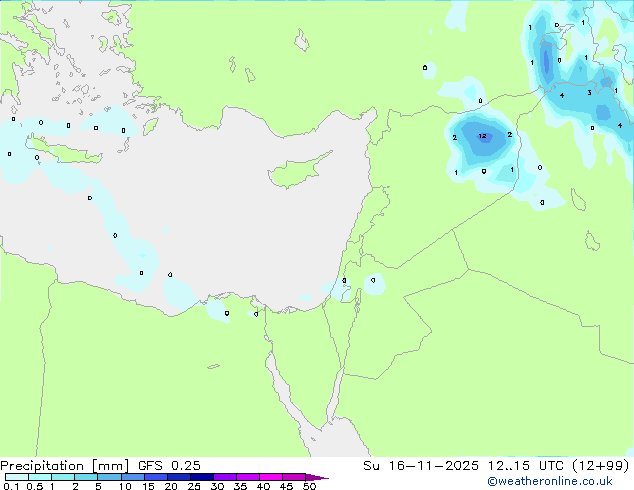Screen dimensions: 634x490
Task: Click the '(12+99)' forecast offset text
Action: click(x=601, y=466)
